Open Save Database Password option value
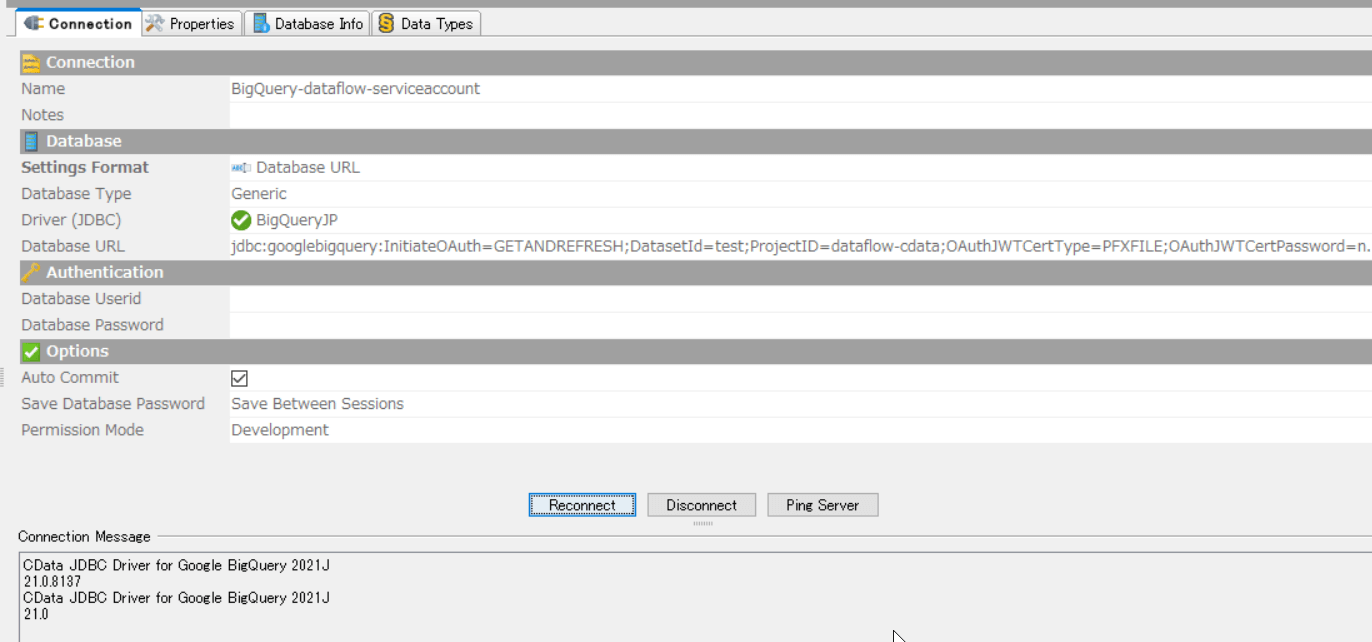The height and width of the screenshot is (642, 1372). [x=800, y=404]
